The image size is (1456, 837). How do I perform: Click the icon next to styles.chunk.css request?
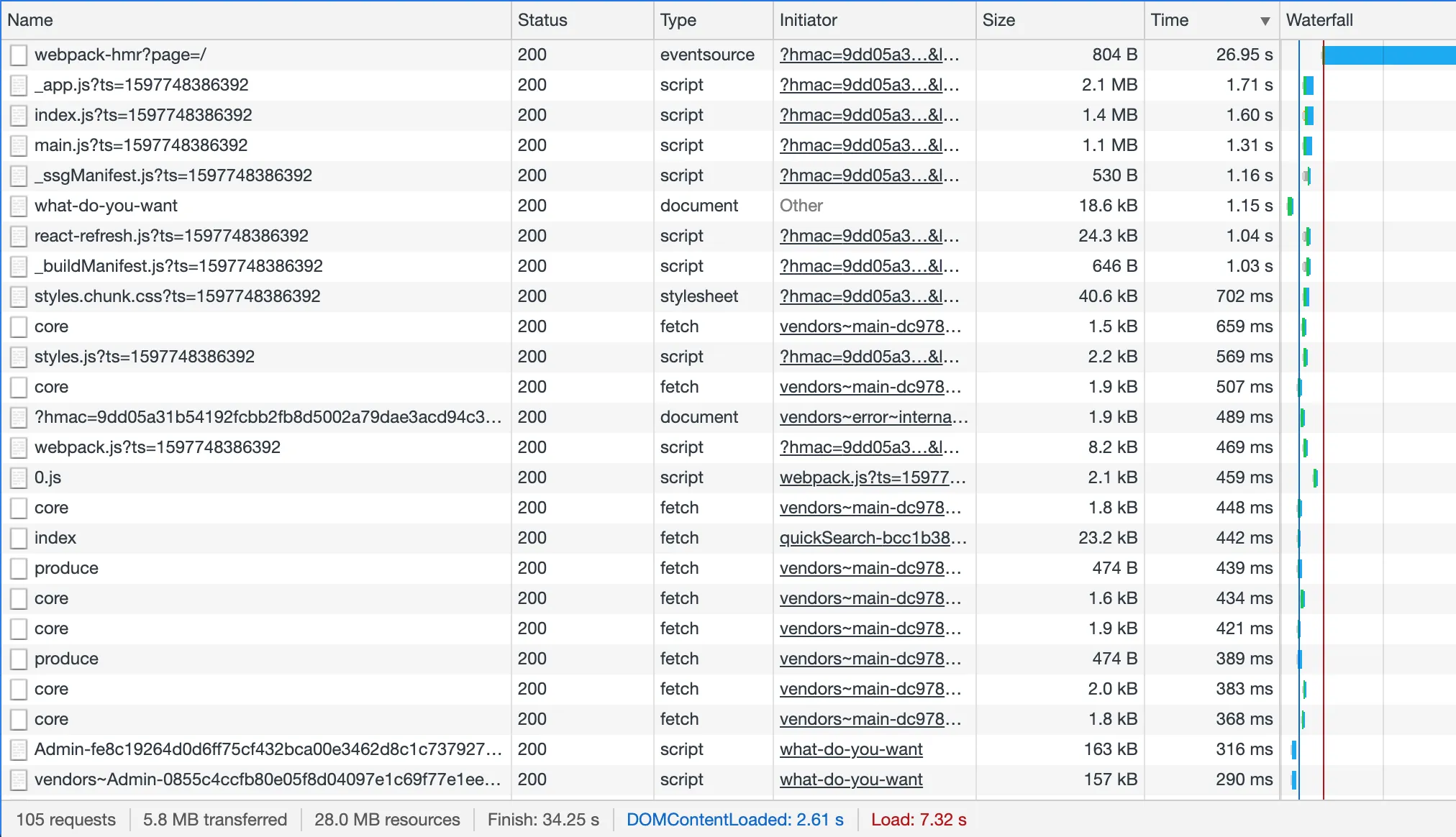tap(19, 296)
